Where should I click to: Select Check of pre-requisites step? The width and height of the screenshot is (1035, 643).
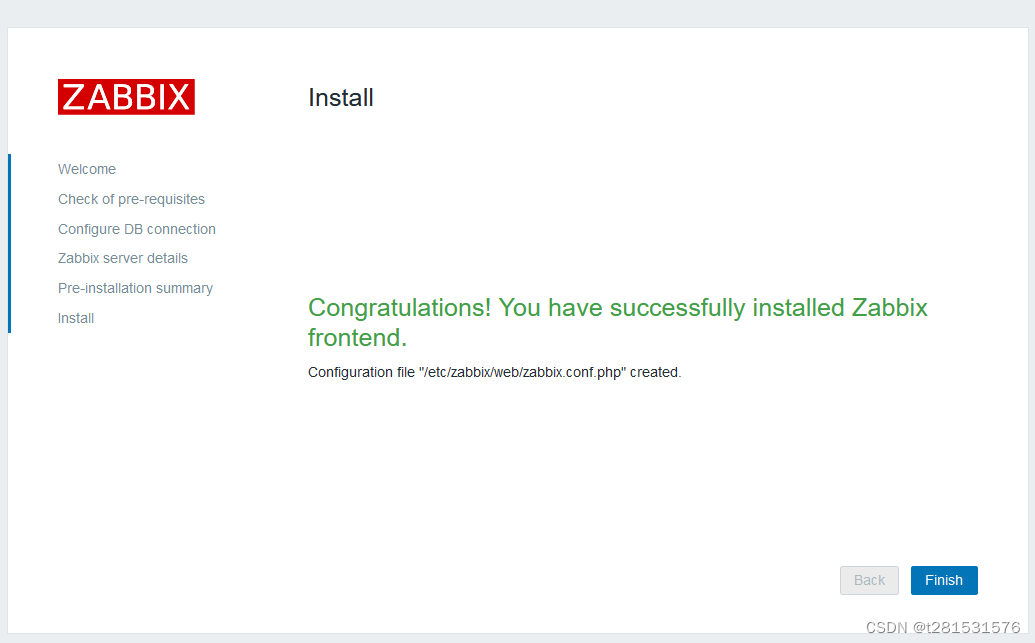pos(131,199)
